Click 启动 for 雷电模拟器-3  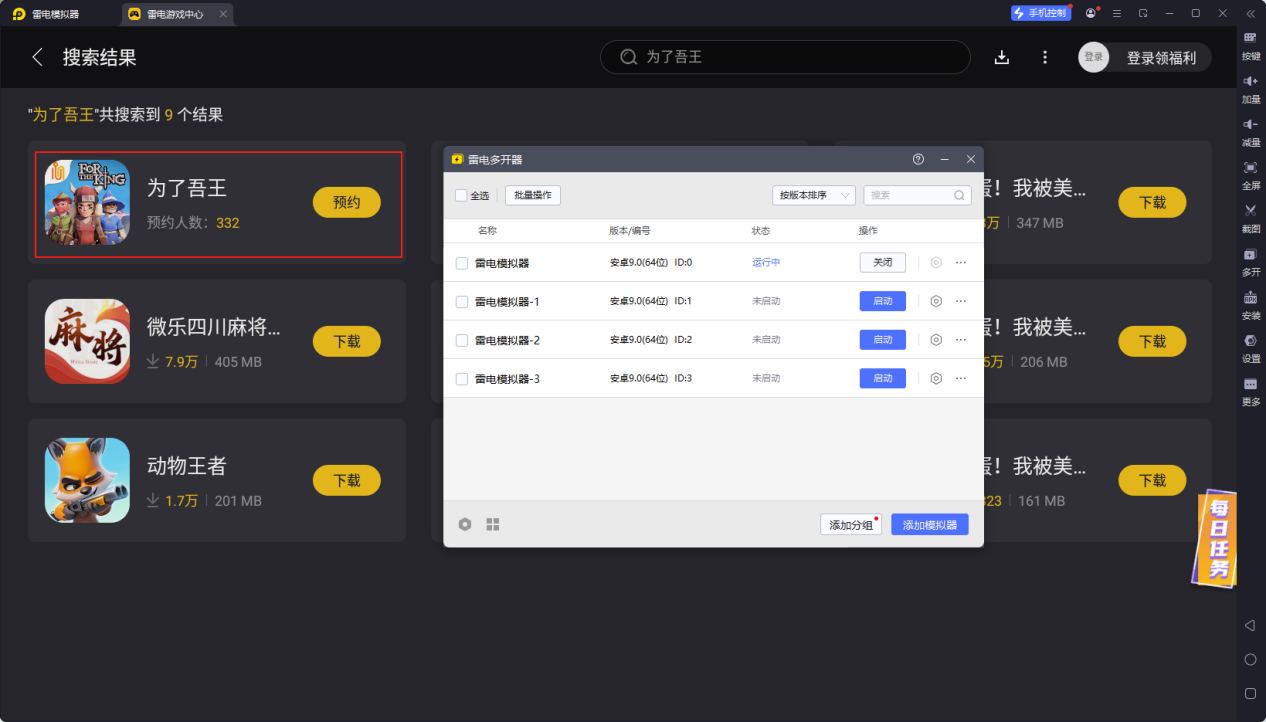click(883, 378)
